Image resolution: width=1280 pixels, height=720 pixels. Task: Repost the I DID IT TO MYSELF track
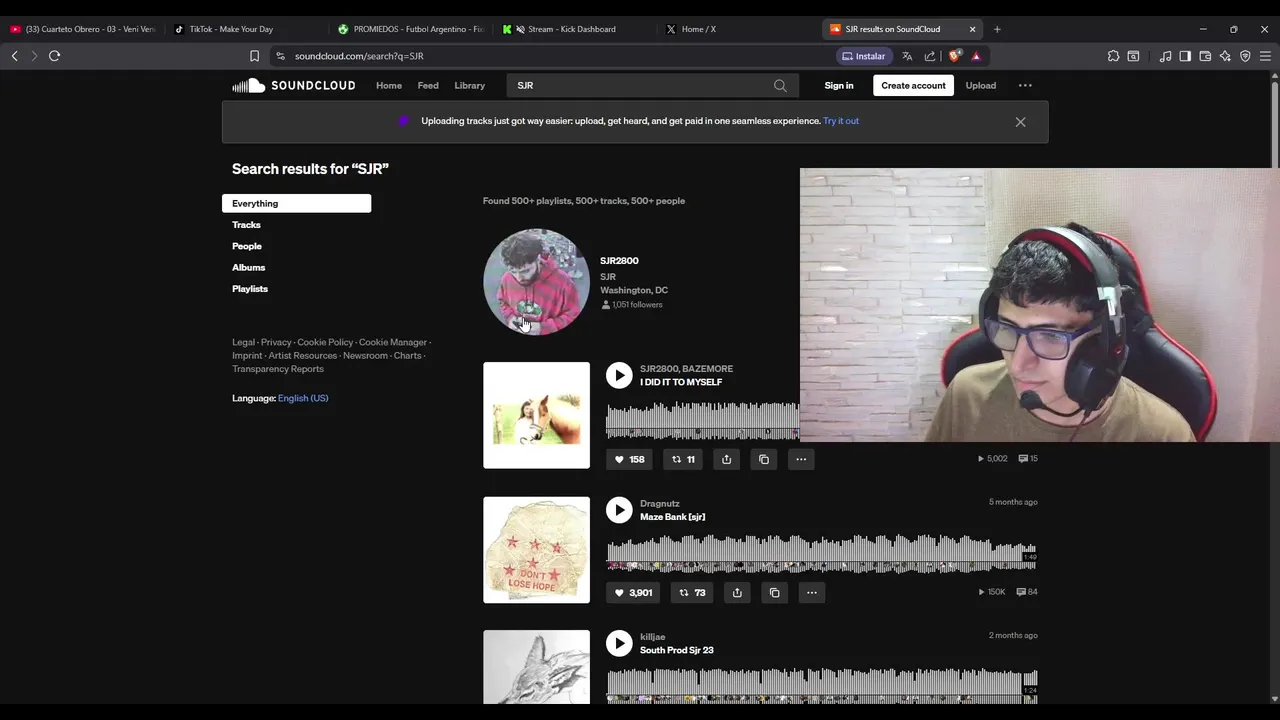coord(684,459)
